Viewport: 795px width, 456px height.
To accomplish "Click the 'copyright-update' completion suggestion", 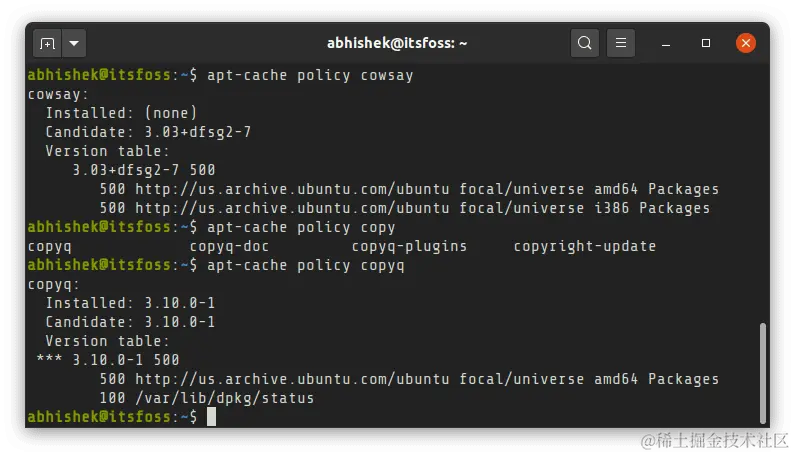I will click(585, 247).
